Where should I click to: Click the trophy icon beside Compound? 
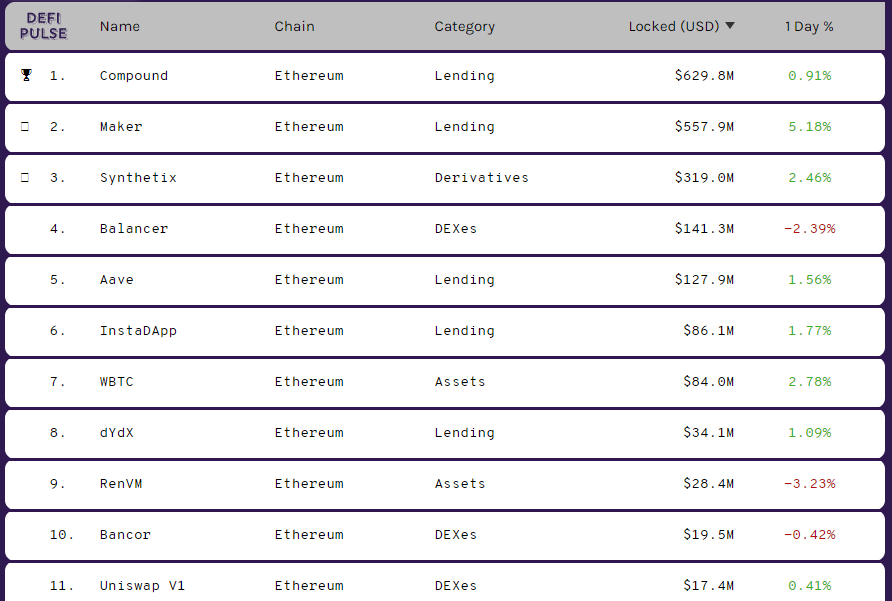[26, 75]
